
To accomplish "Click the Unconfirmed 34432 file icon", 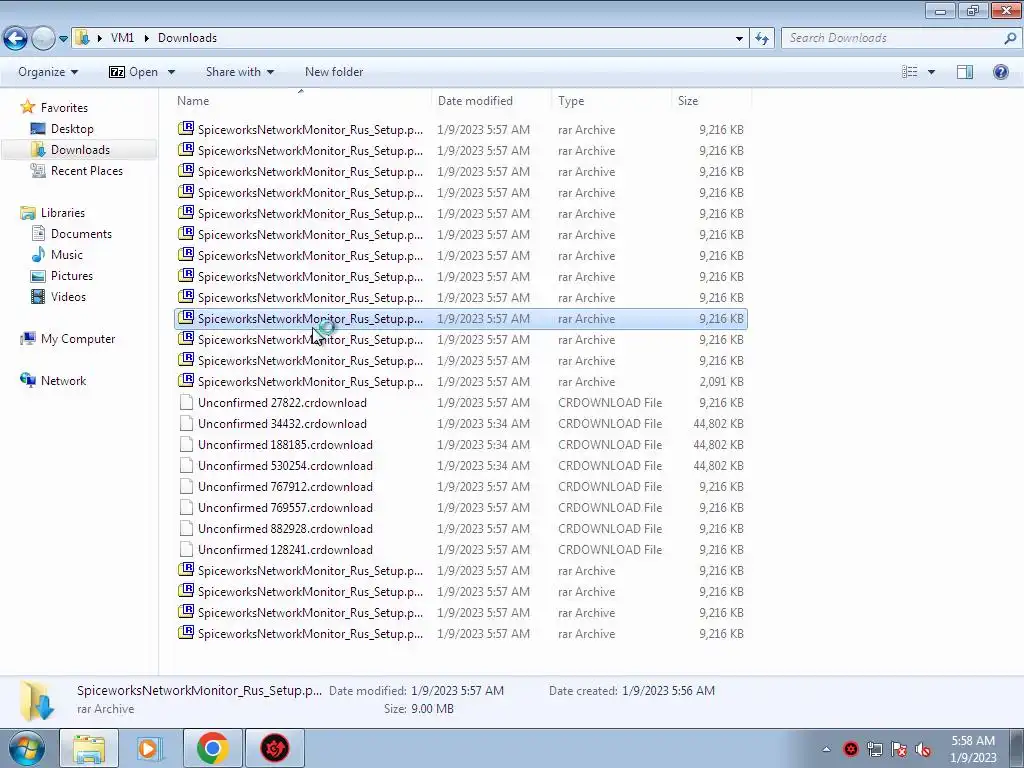I will (186, 423).
